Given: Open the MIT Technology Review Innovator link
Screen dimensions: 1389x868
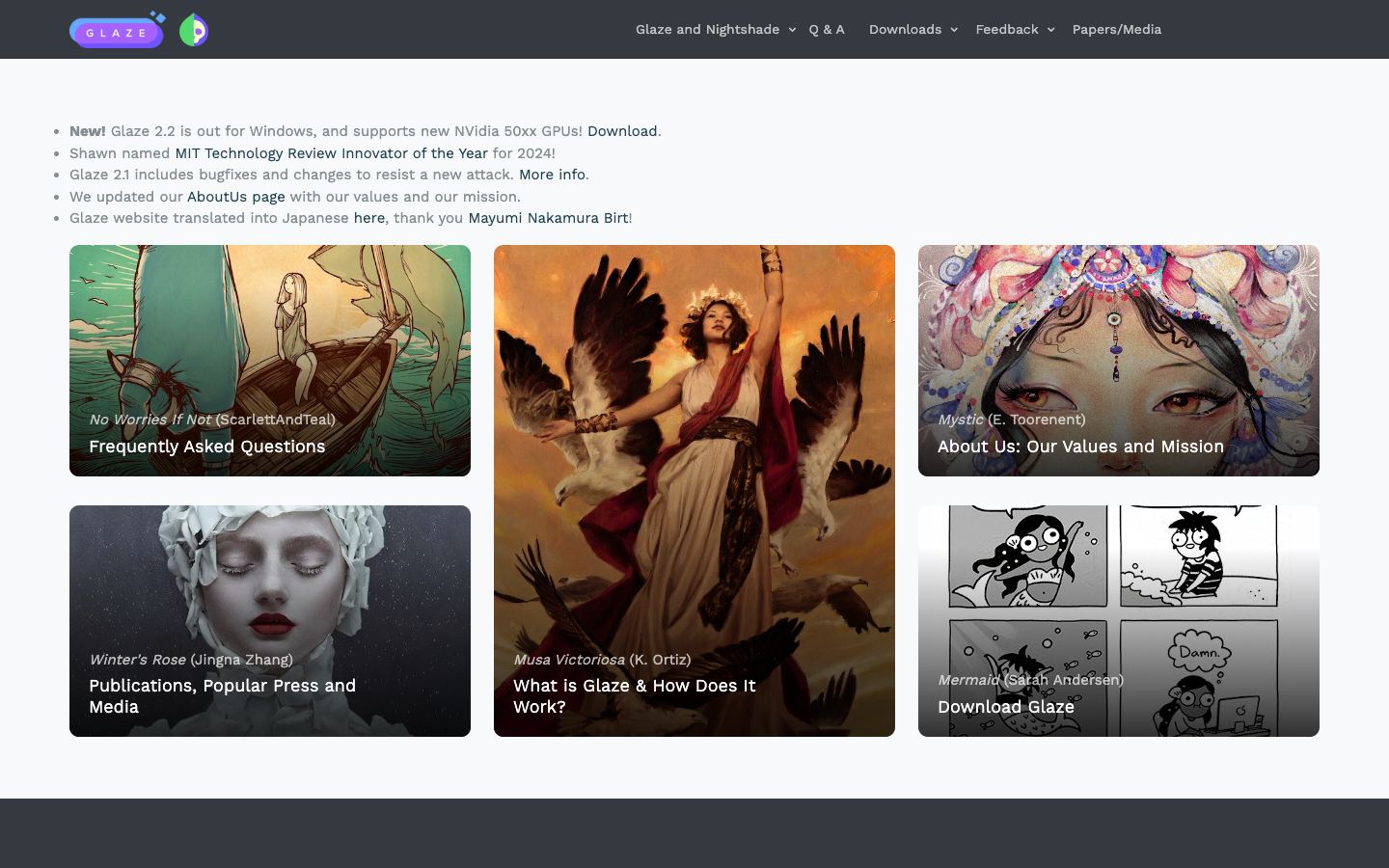Looking at the screenshot, I should point(331,153).
